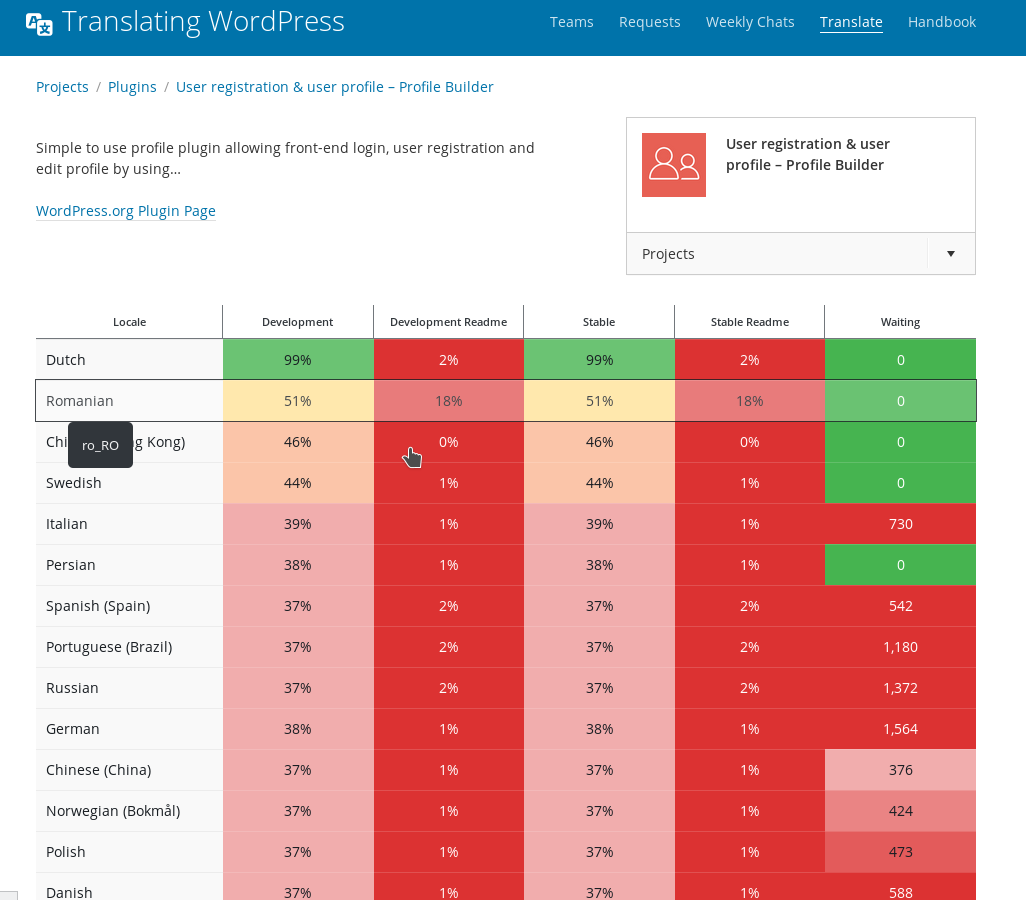Click German Development 38% cell
1026x900 pixels.
coord(298,729)
